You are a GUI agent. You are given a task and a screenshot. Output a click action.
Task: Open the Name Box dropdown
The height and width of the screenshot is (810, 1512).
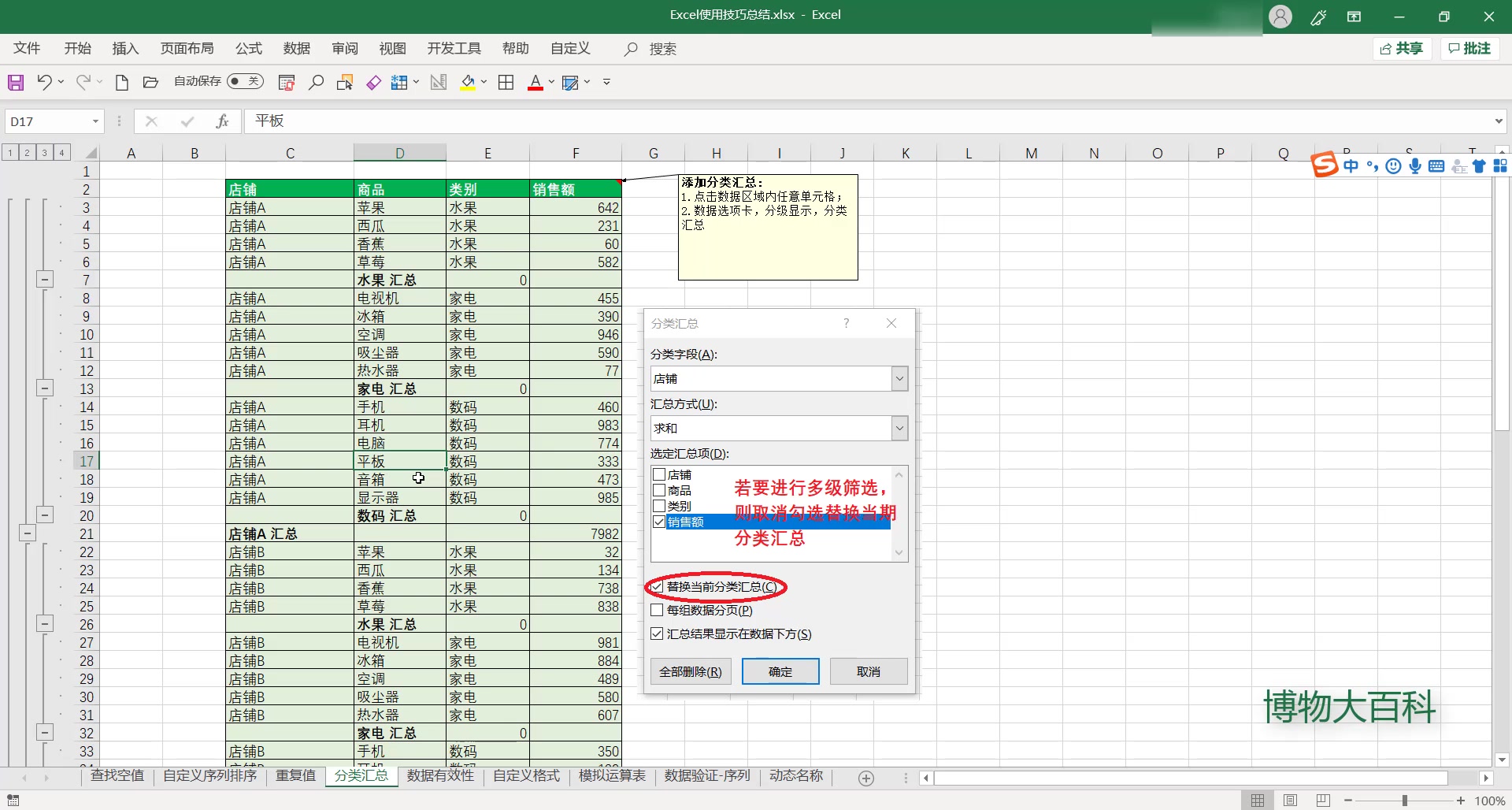pos(95,121)
